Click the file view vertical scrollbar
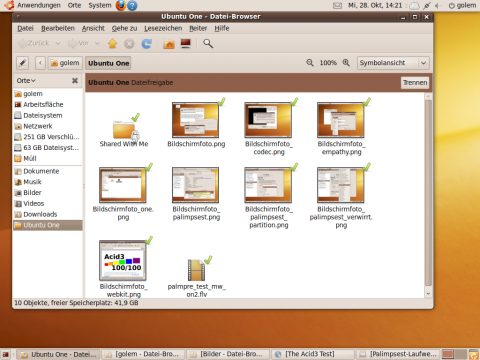 [x=429, y=192]
